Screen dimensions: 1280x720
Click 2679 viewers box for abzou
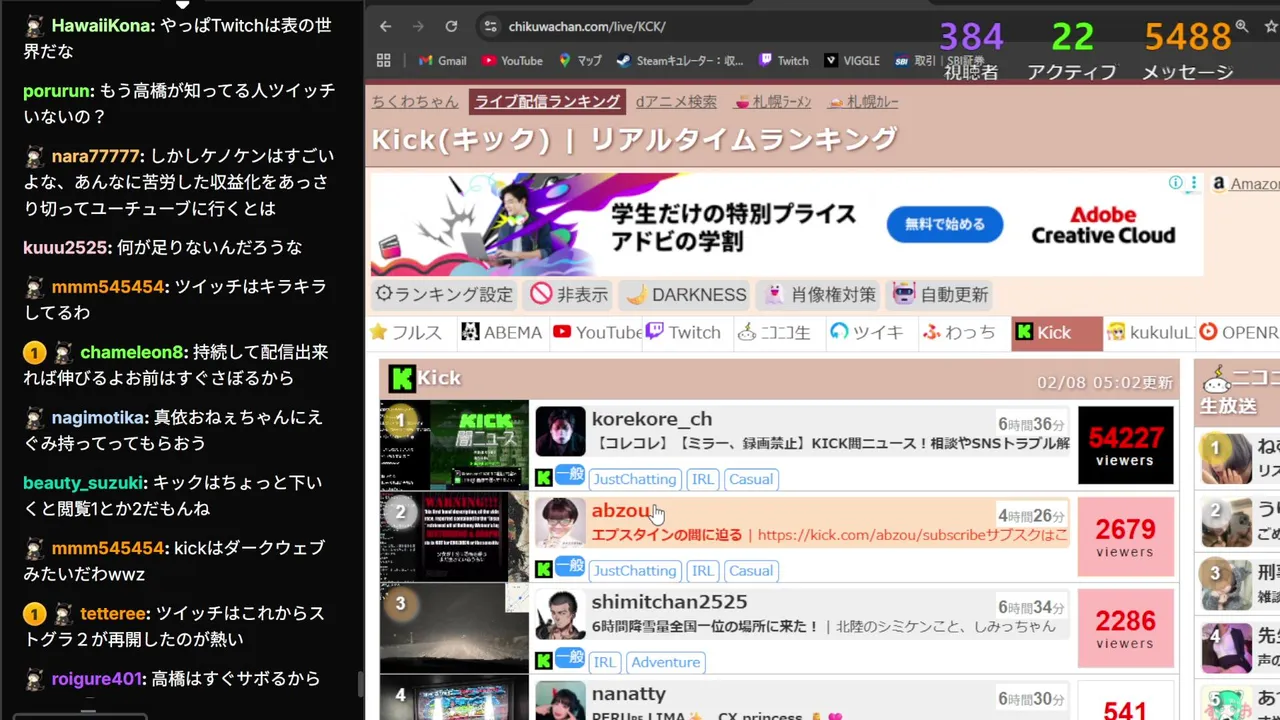point(1125,537)
